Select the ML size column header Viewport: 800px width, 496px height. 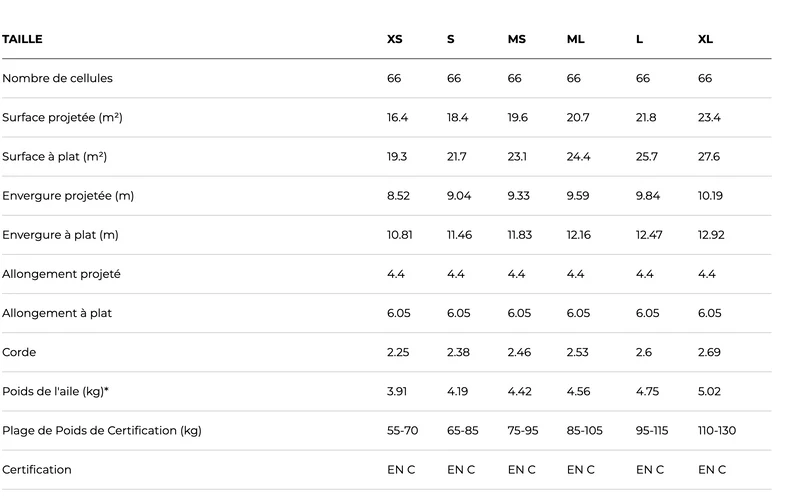point(576,39)
